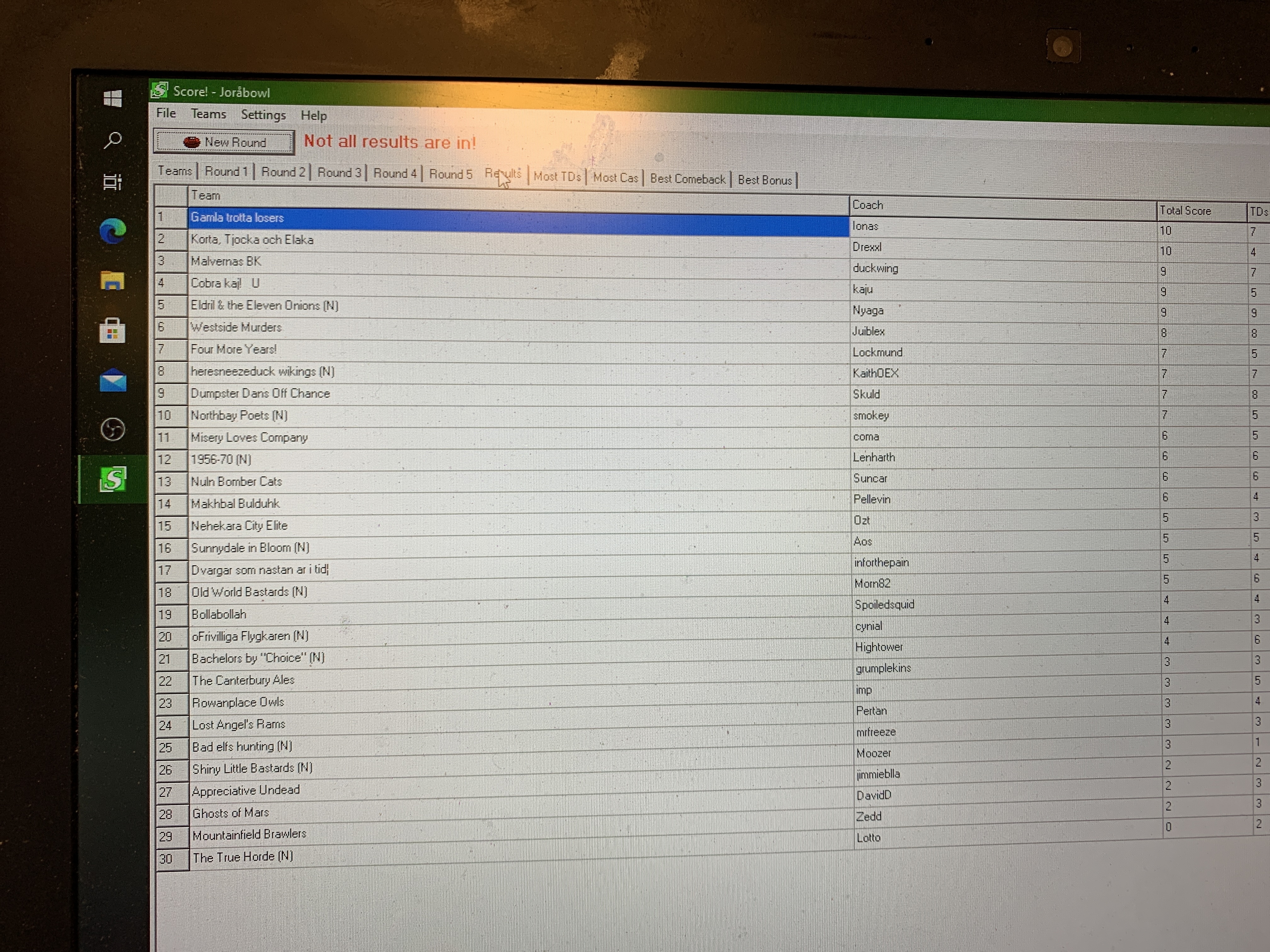Click the Score! app taskbar icon
This screenshot has width=1270, height=952.
point(112,479)
